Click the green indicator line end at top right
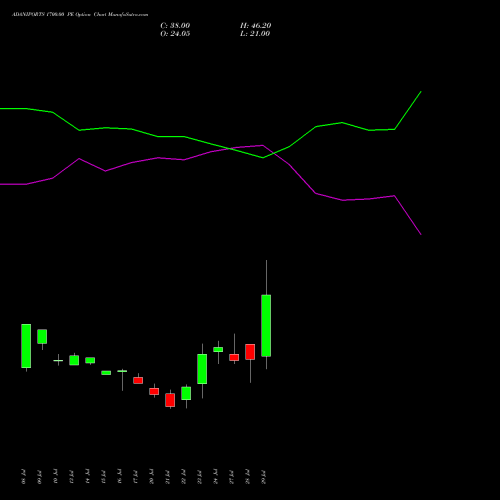 [x=421, y=92]
